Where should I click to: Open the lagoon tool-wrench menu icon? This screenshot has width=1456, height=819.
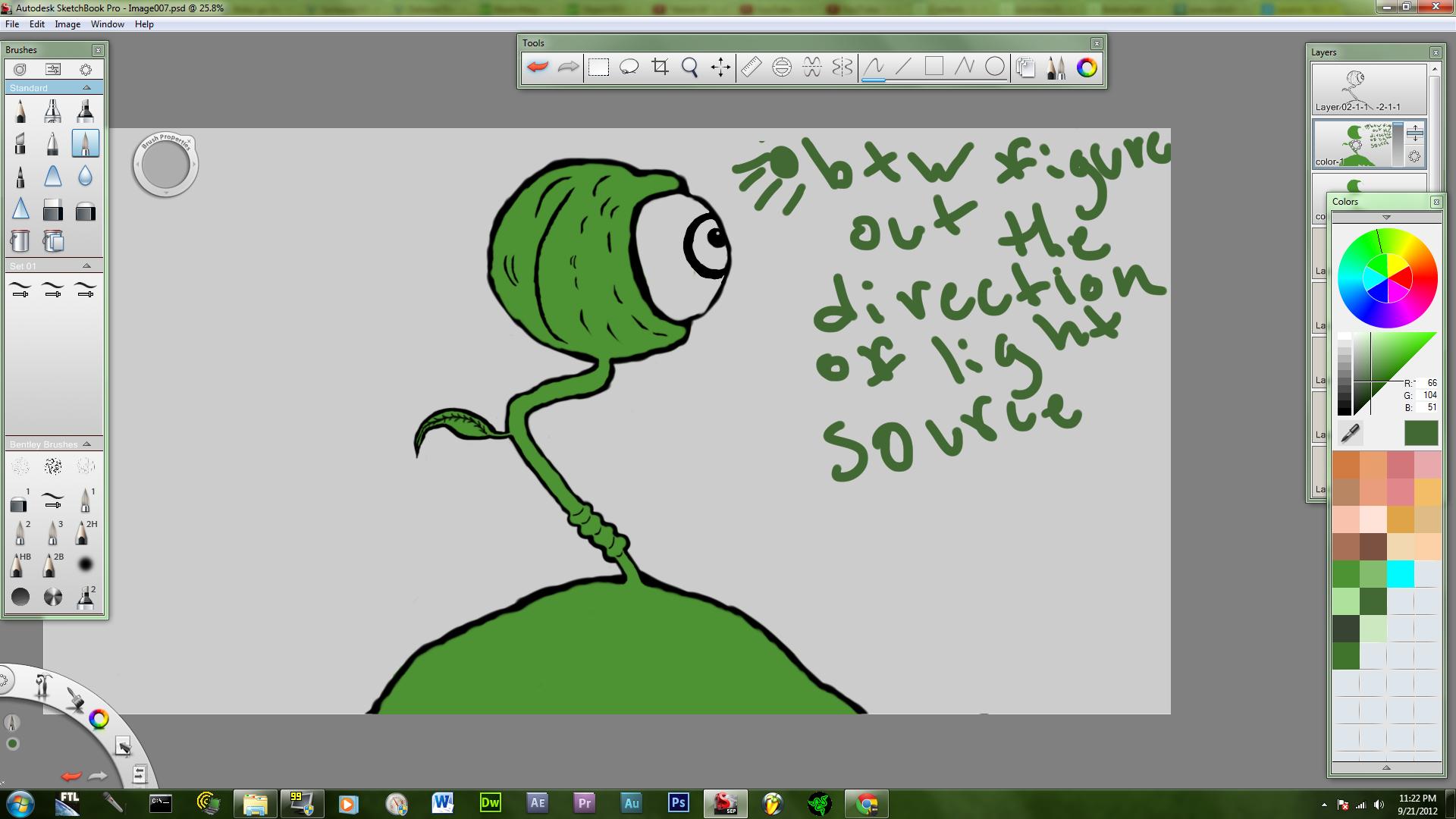click(x=42, y=687)
